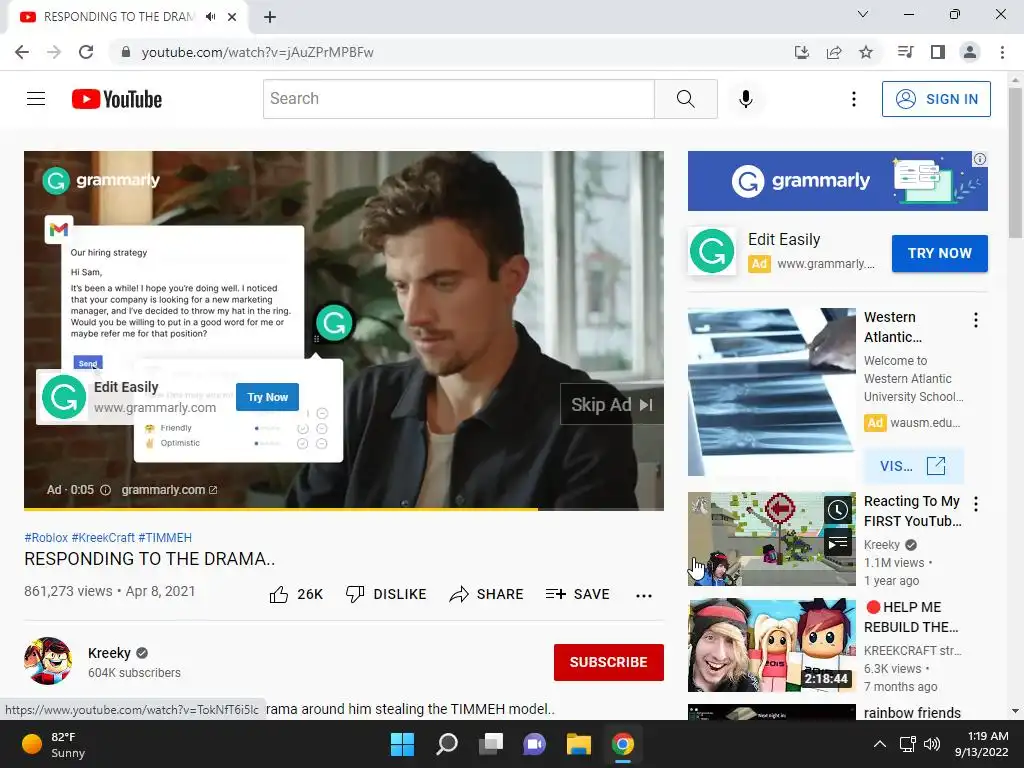The height and width of the screenshot is (768, 1024).
Task: Open the ad info icon on the grammarly banner
Action: pyautogui.click(x=980, y=159)
